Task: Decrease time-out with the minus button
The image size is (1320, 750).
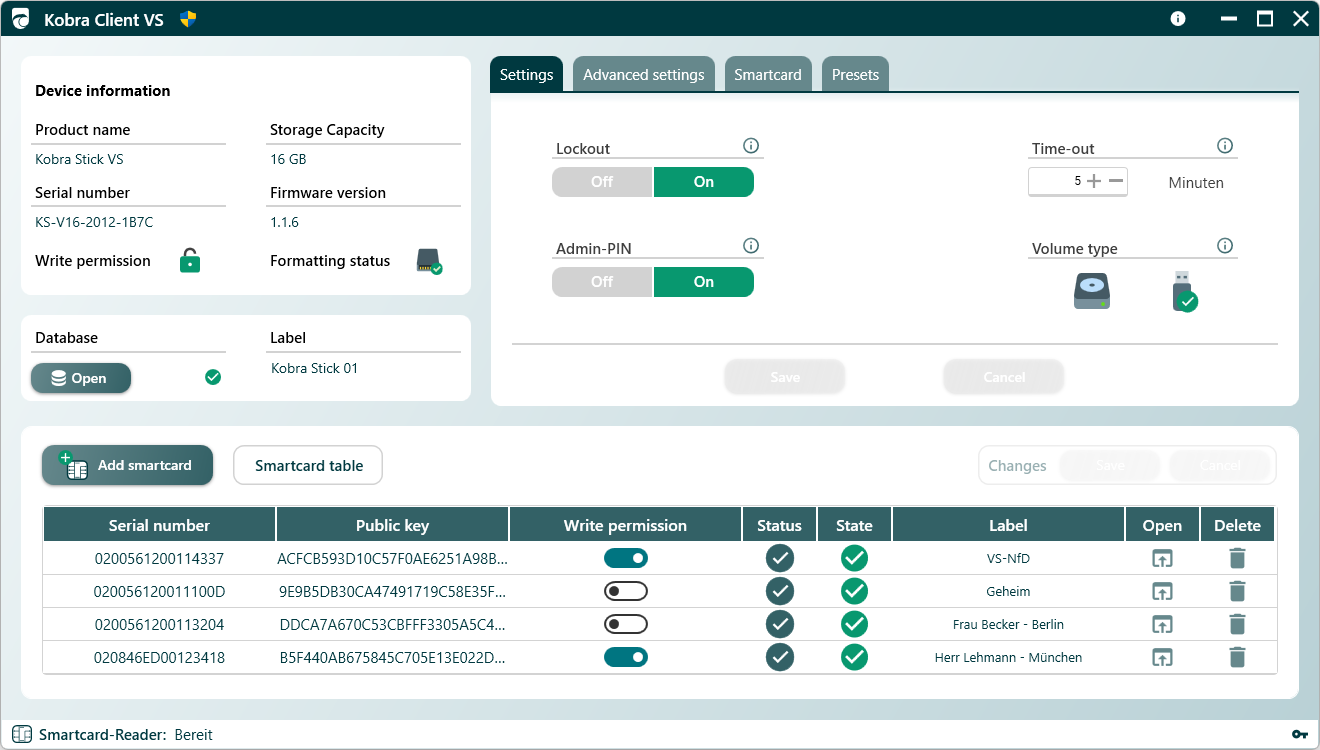Action: tap(1116, 182)
